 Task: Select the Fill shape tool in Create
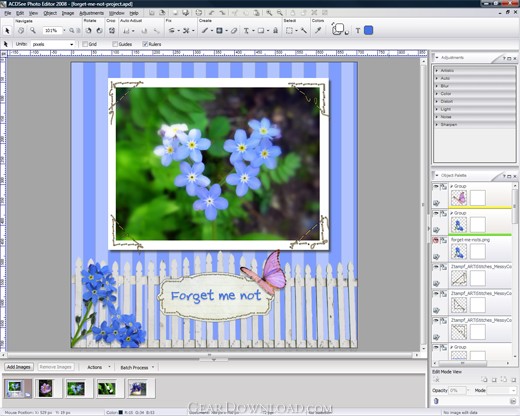tap(219, 31)
